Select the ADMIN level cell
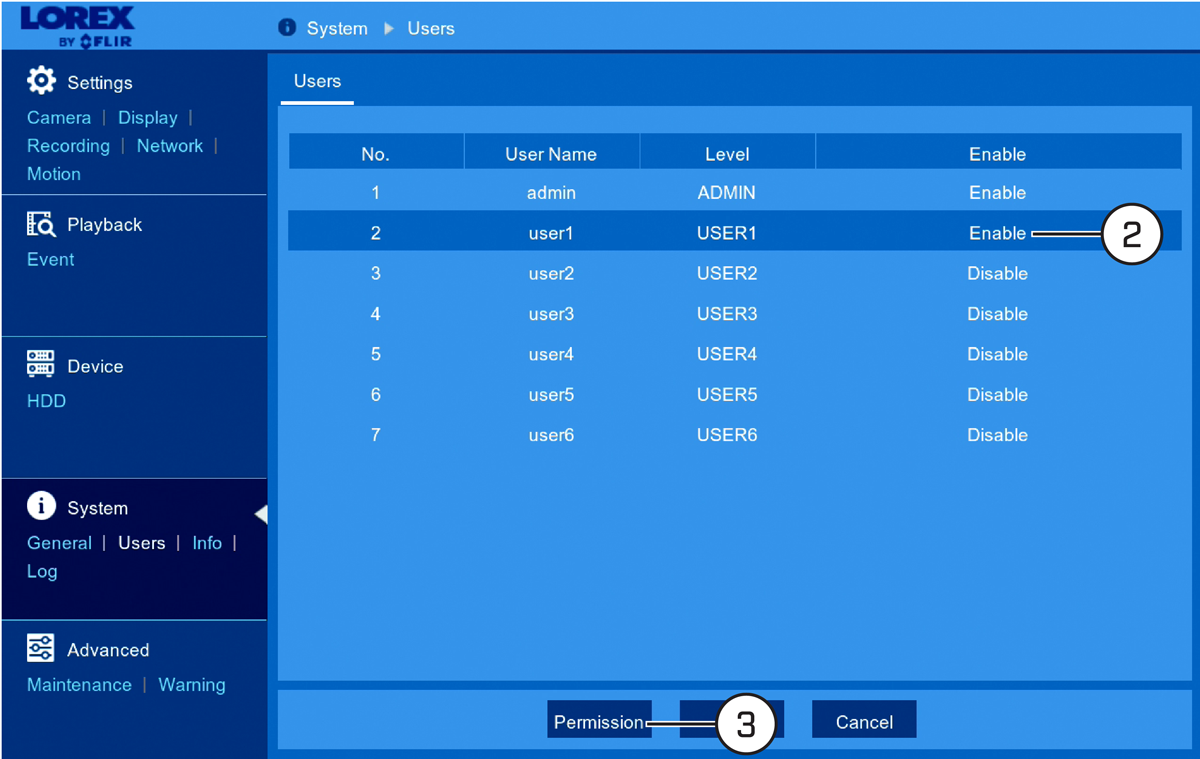 727,193
